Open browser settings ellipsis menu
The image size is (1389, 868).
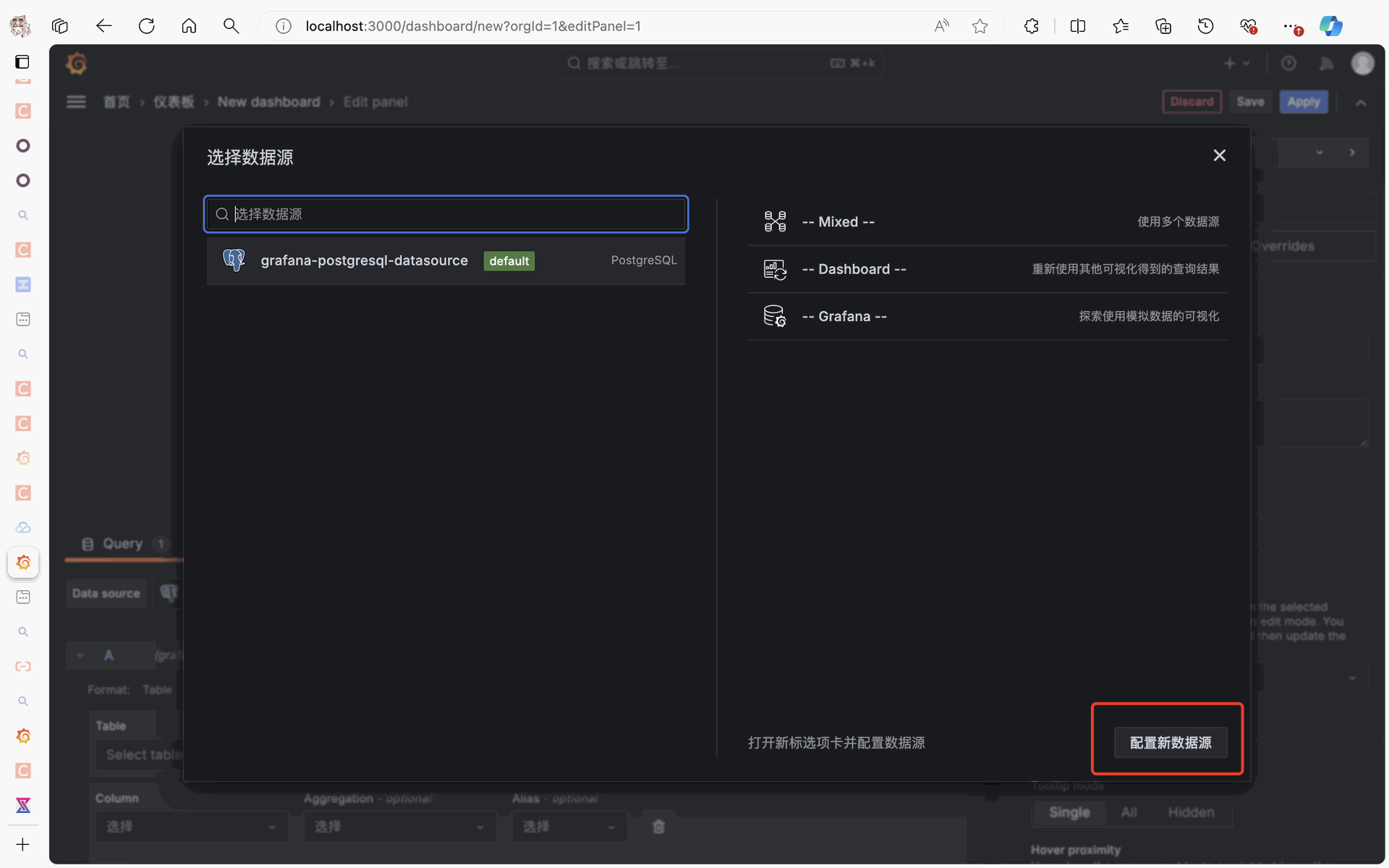[x=1291, y=26]
